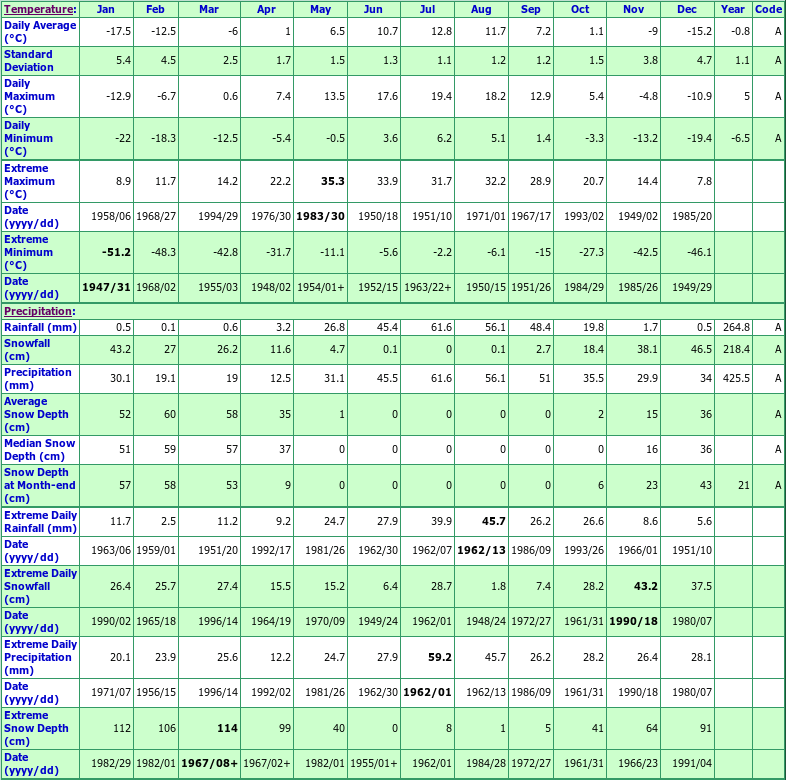Click the underlined Temperature heading link
This screenshot has height=780, width=786.
pos(35,9)
